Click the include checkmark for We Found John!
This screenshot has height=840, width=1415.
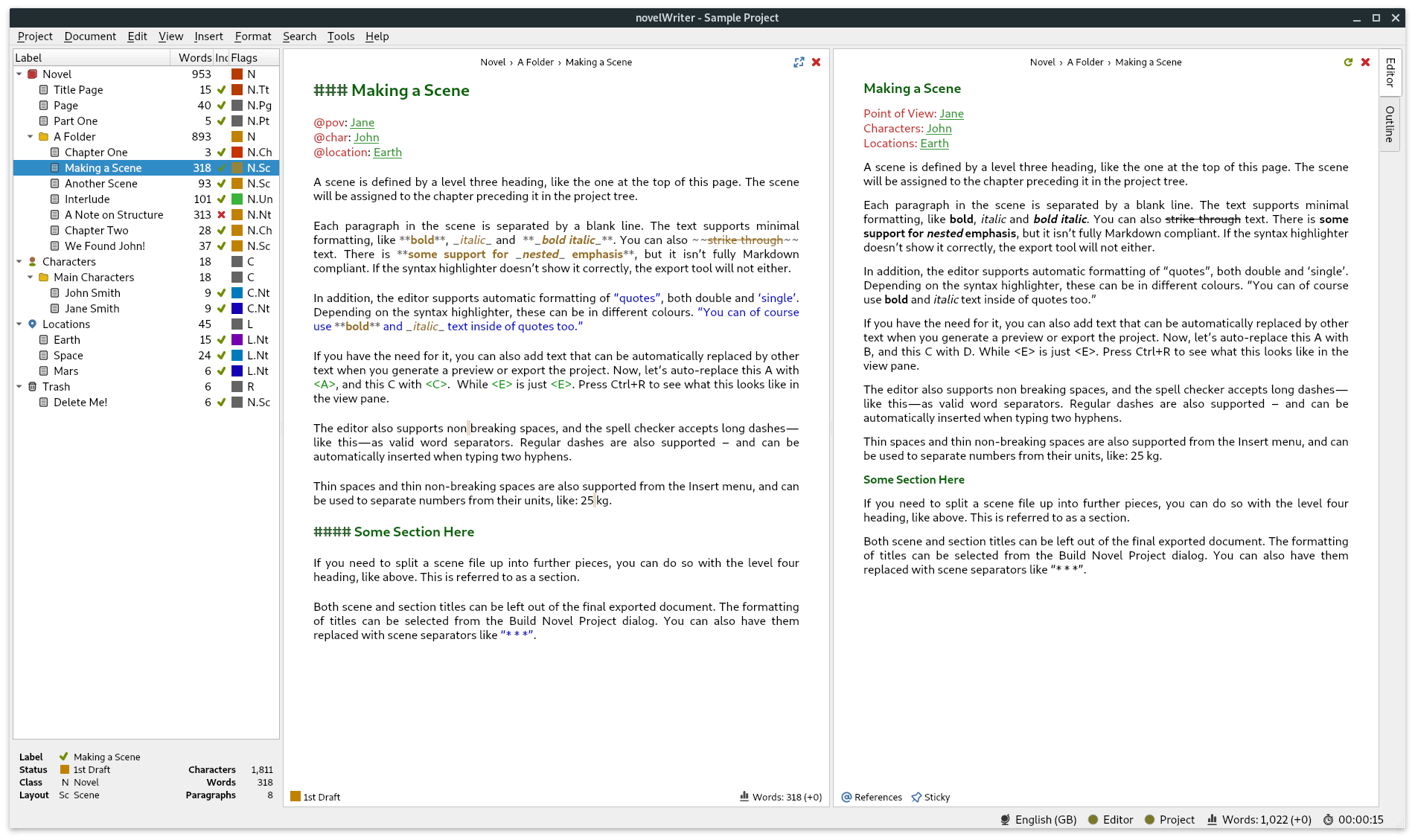221,246
